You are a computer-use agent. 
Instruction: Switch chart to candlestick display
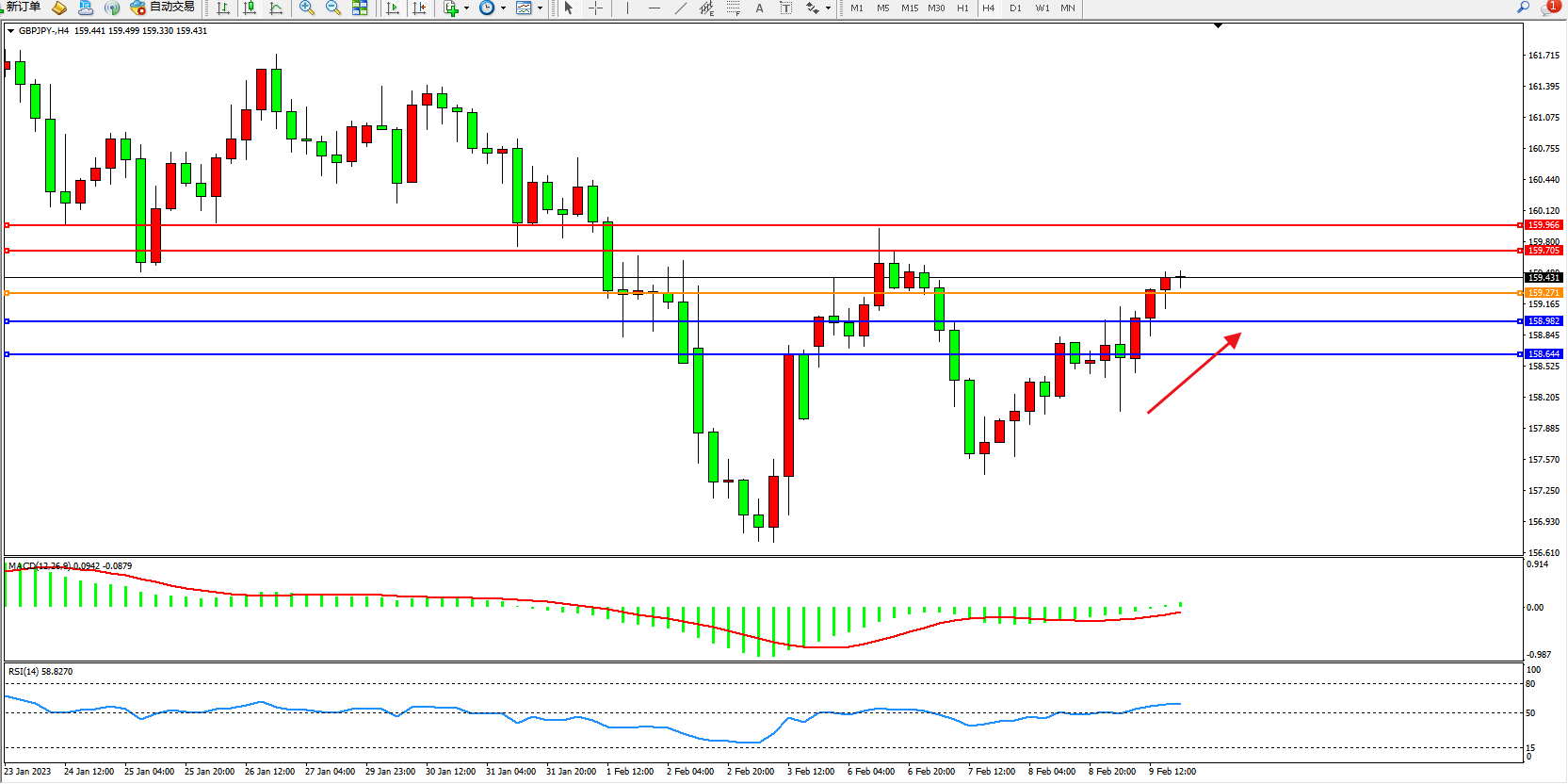click(250, 8)
